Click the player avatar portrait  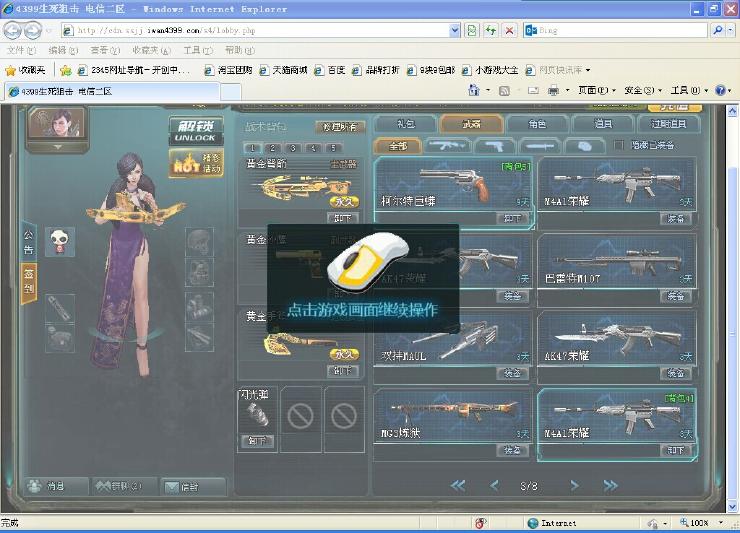pyautogui.click(x=57, y=123)
